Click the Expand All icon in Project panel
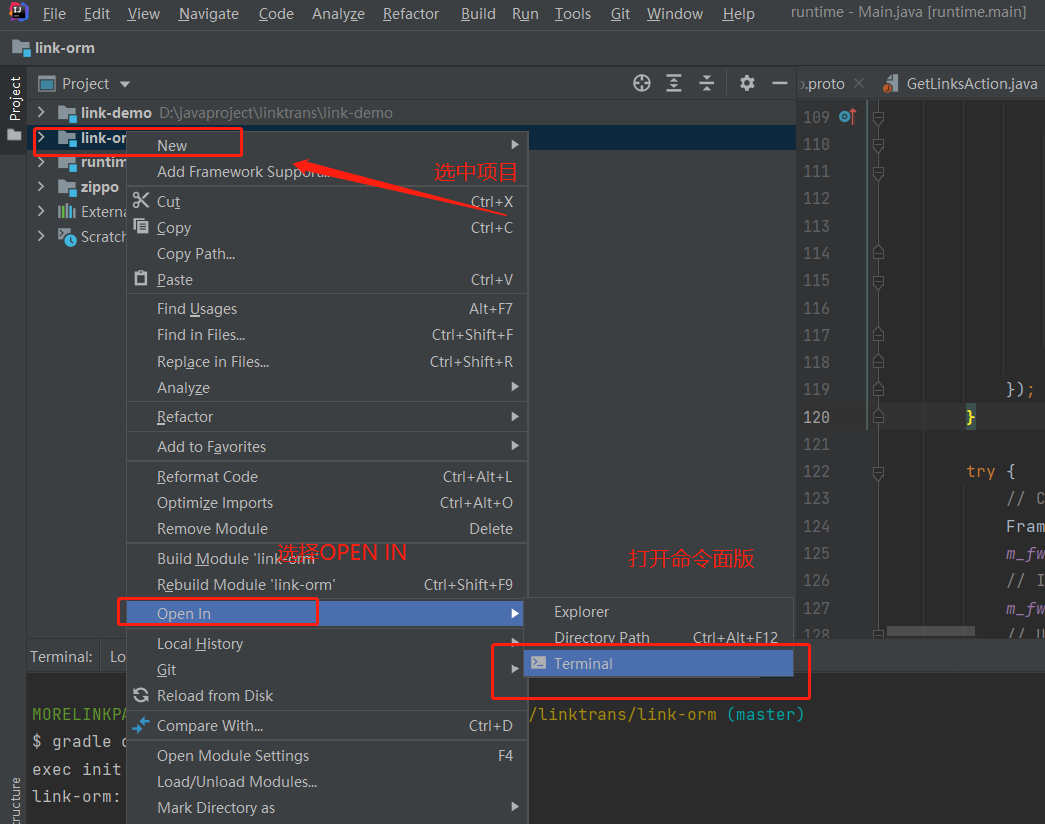This screenshot has width=1045, height=824. (672, 83)
